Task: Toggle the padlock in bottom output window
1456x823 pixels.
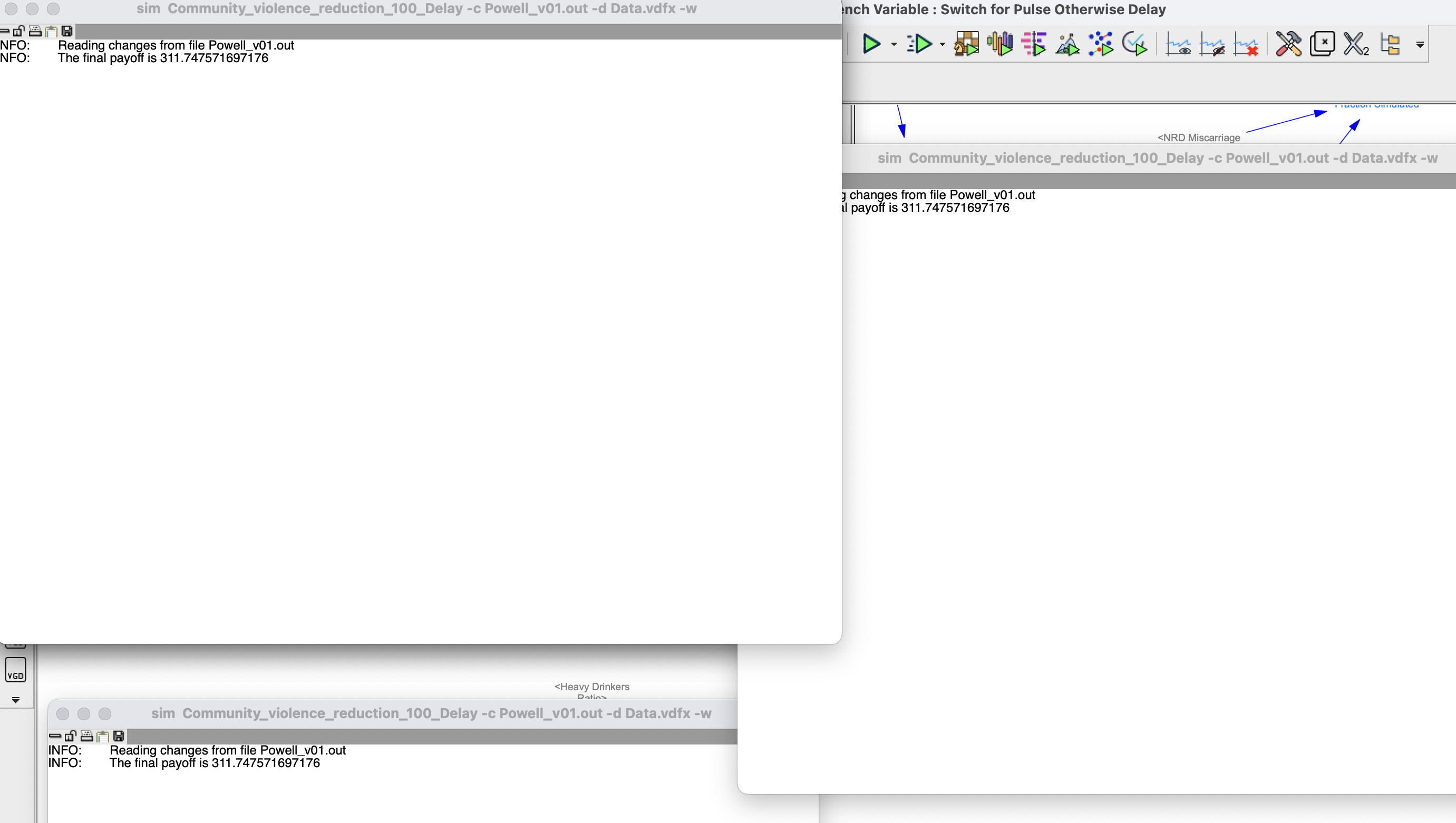Action: 70,736
